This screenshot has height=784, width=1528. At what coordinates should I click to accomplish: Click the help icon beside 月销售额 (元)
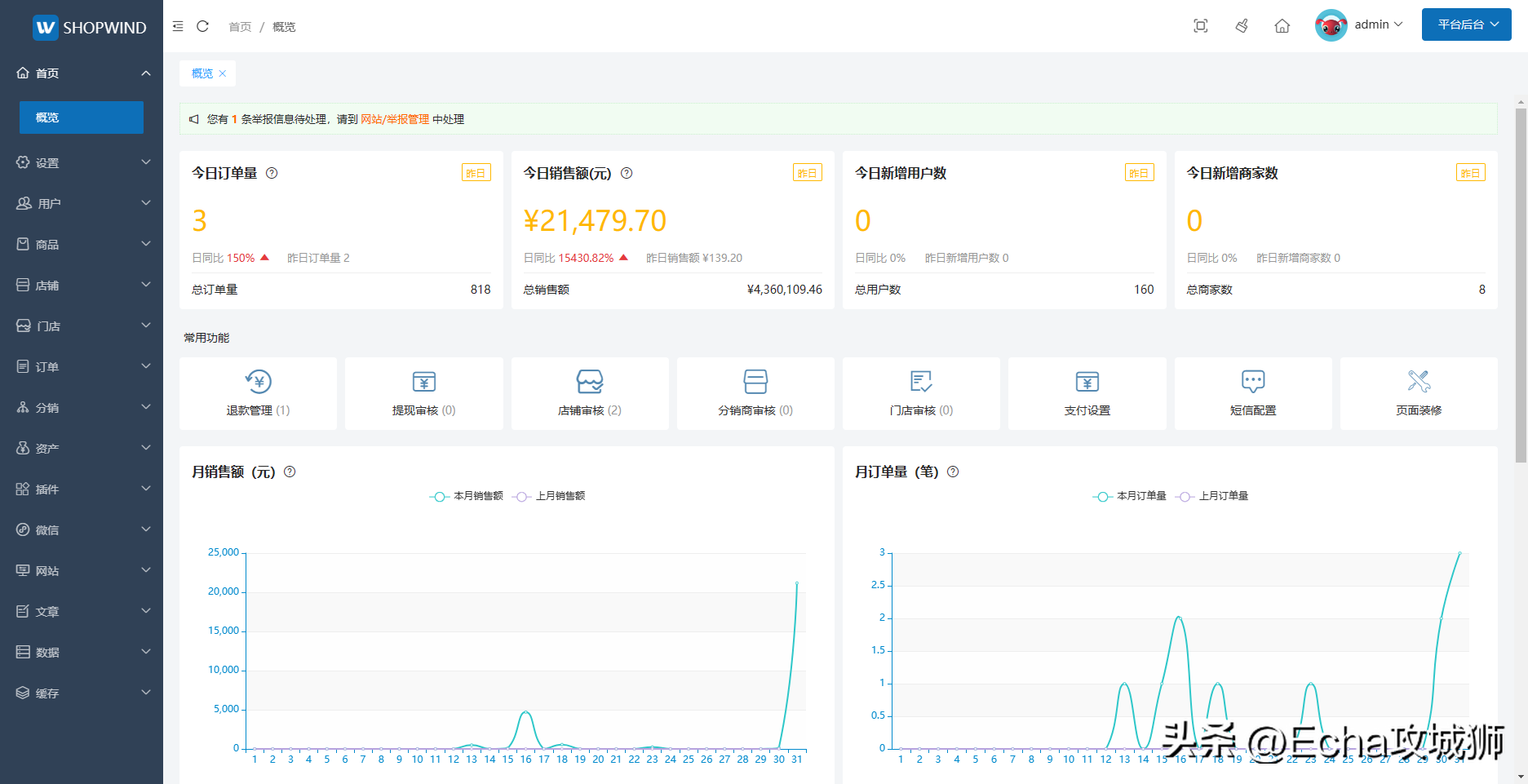coord(290,472)
